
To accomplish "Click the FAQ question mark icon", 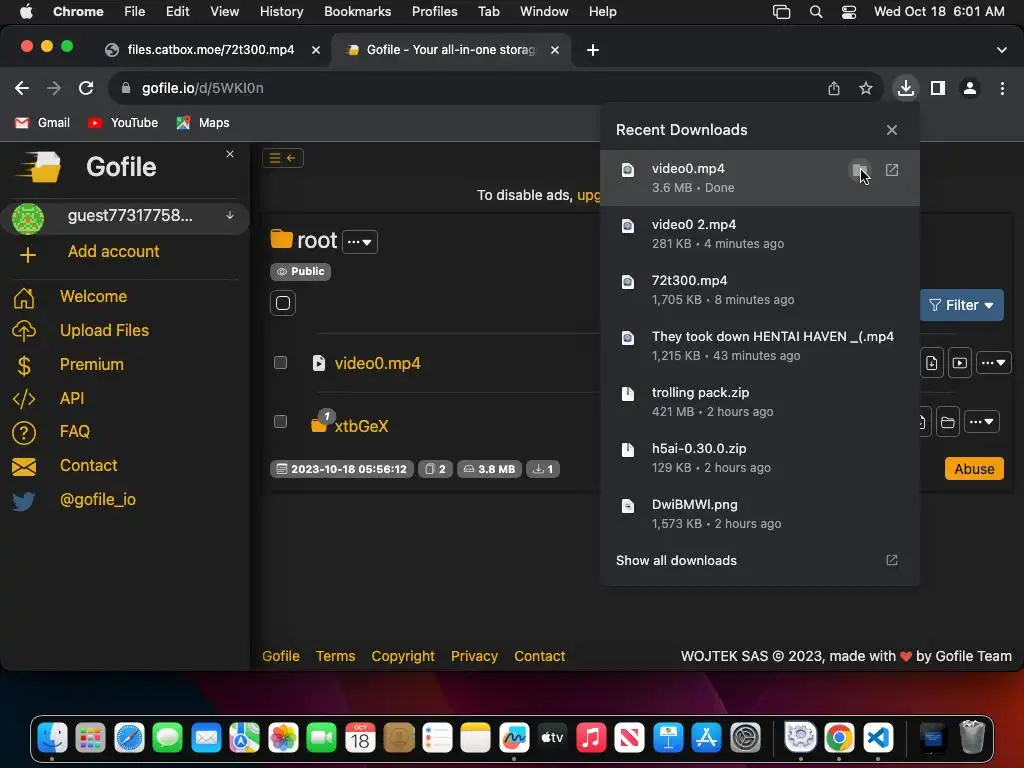I will tap(24, 432).
